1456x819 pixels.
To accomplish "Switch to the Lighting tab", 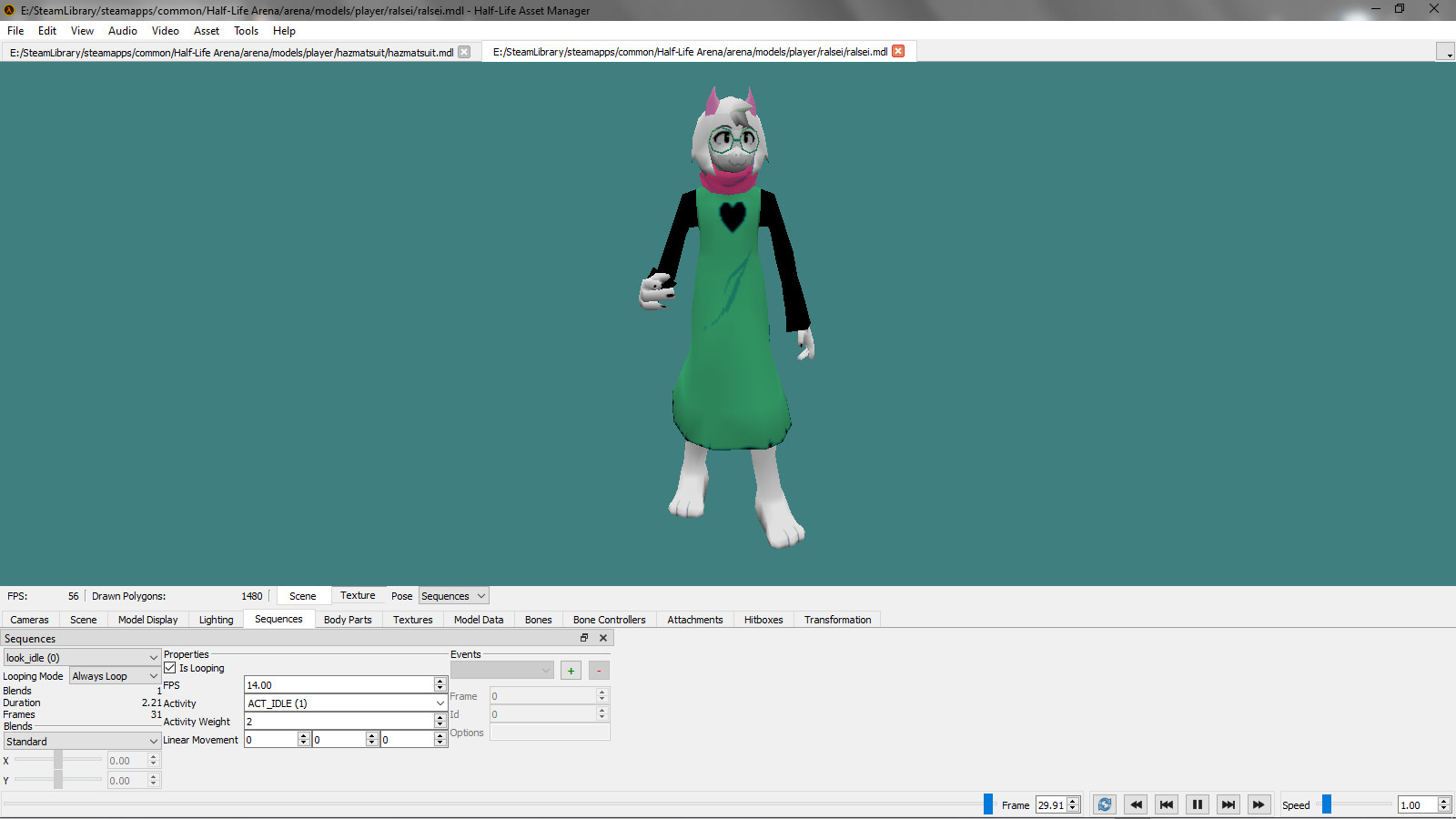I will 217,620.
